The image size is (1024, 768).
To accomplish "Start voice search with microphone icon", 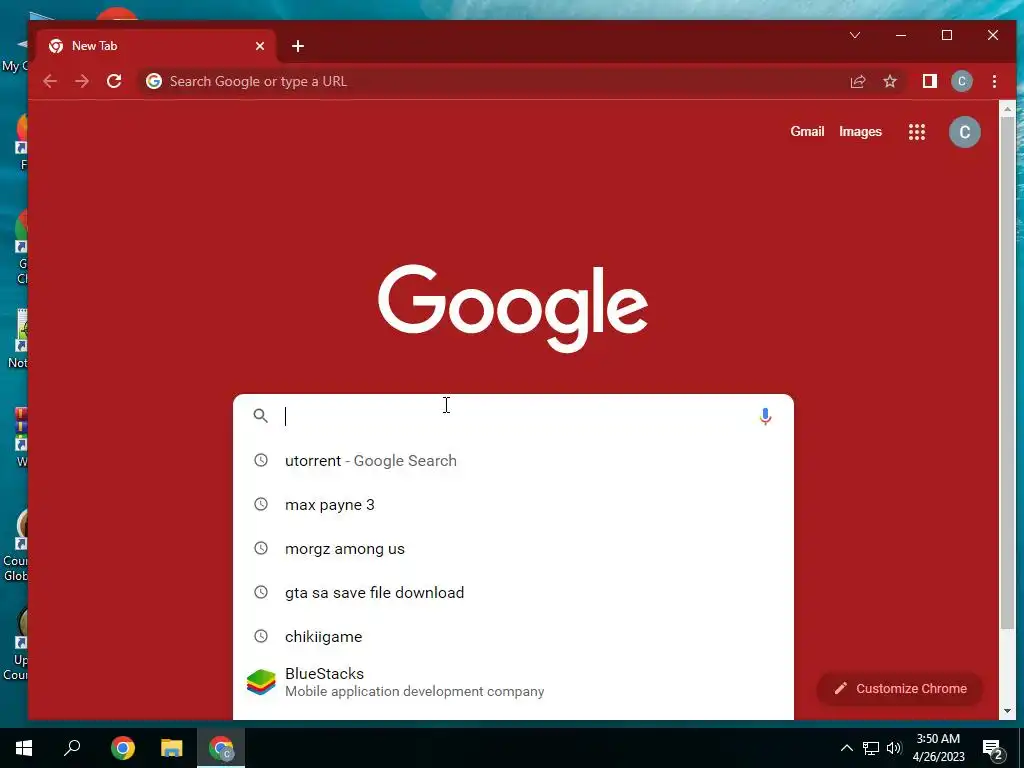I will tap(765, 416).
